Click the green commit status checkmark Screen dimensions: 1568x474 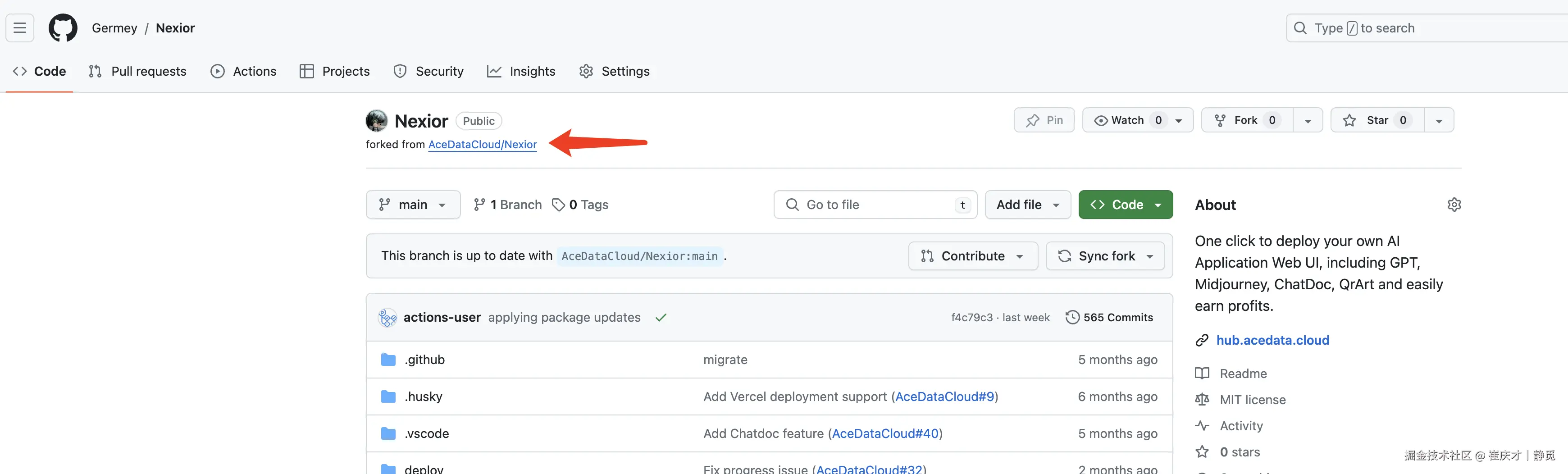pos(661,317)
